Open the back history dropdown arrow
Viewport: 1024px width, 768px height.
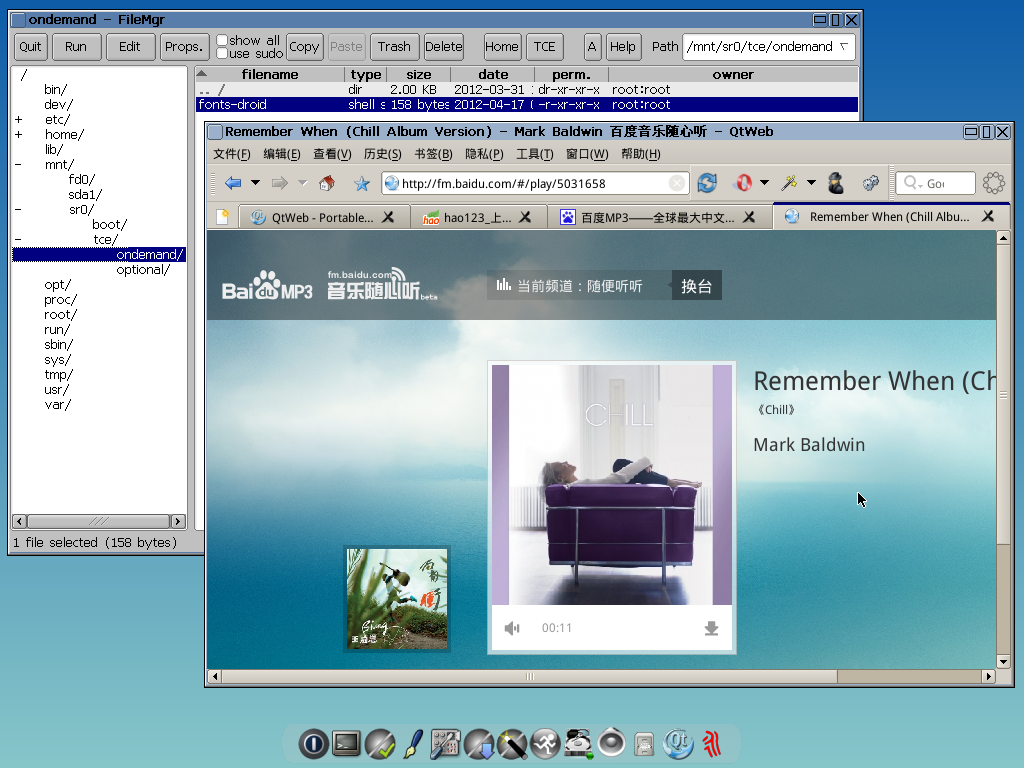click(x=255, y=183)
